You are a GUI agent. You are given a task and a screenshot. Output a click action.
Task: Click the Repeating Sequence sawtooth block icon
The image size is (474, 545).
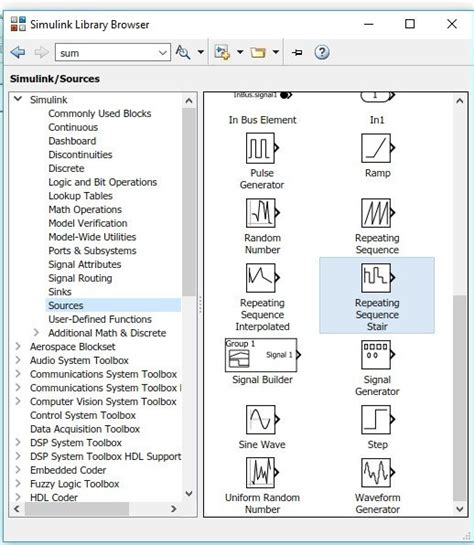378,213
